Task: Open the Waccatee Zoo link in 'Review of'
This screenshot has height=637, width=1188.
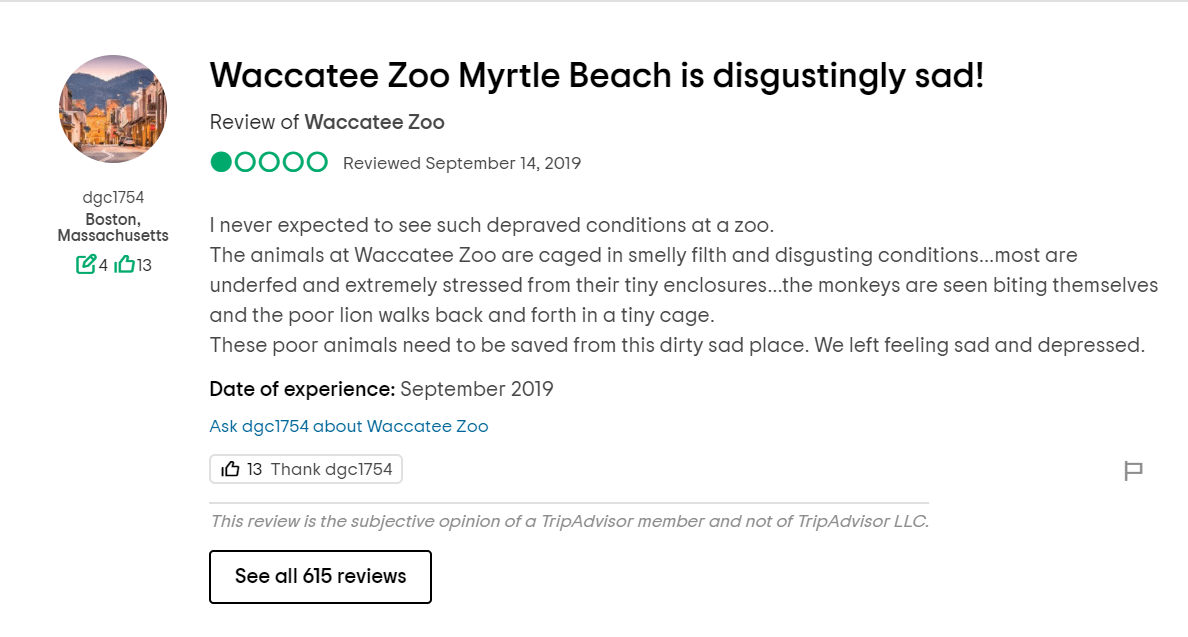Action: tap(374, 122)
